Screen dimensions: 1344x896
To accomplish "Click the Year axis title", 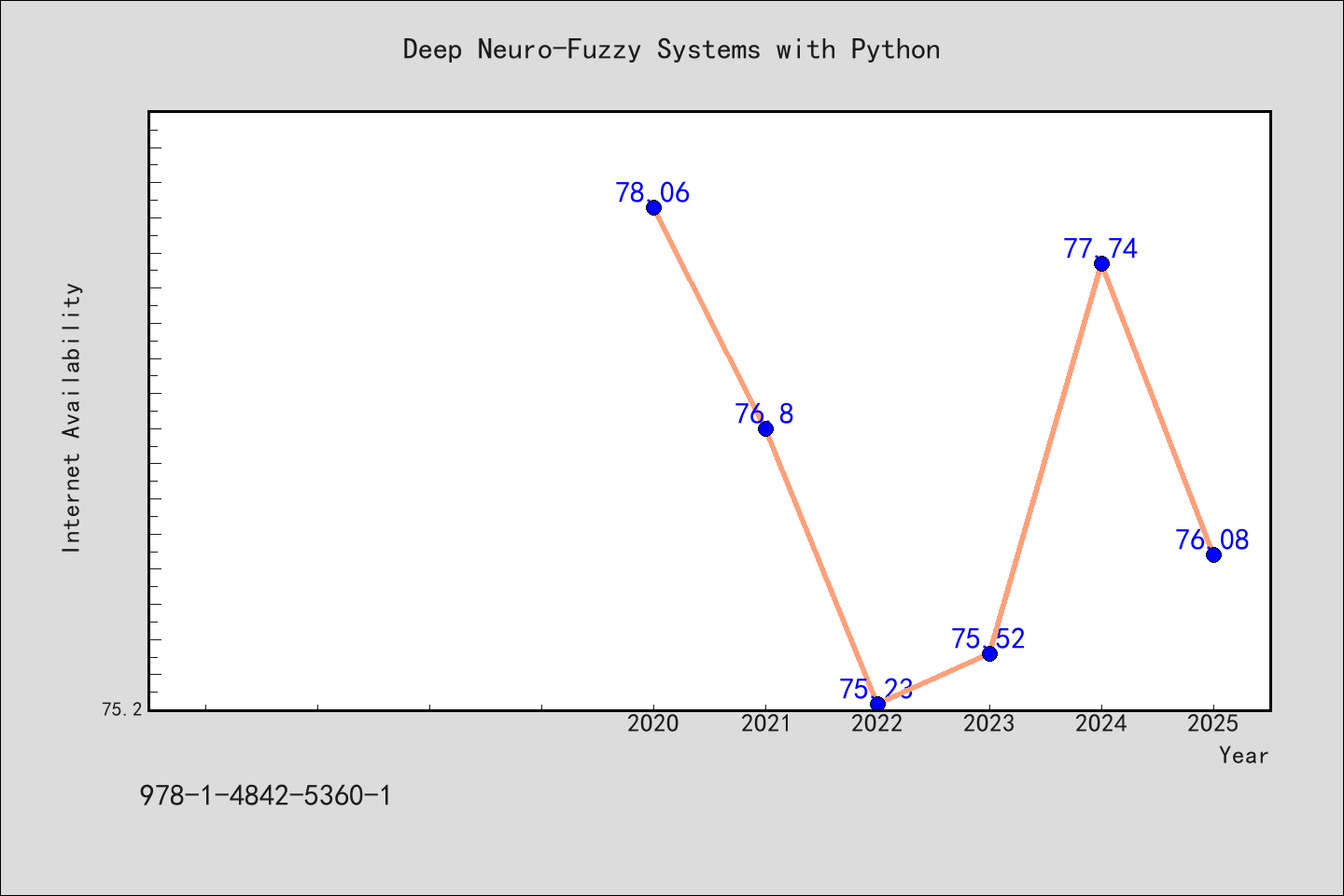I will 1244,755.
